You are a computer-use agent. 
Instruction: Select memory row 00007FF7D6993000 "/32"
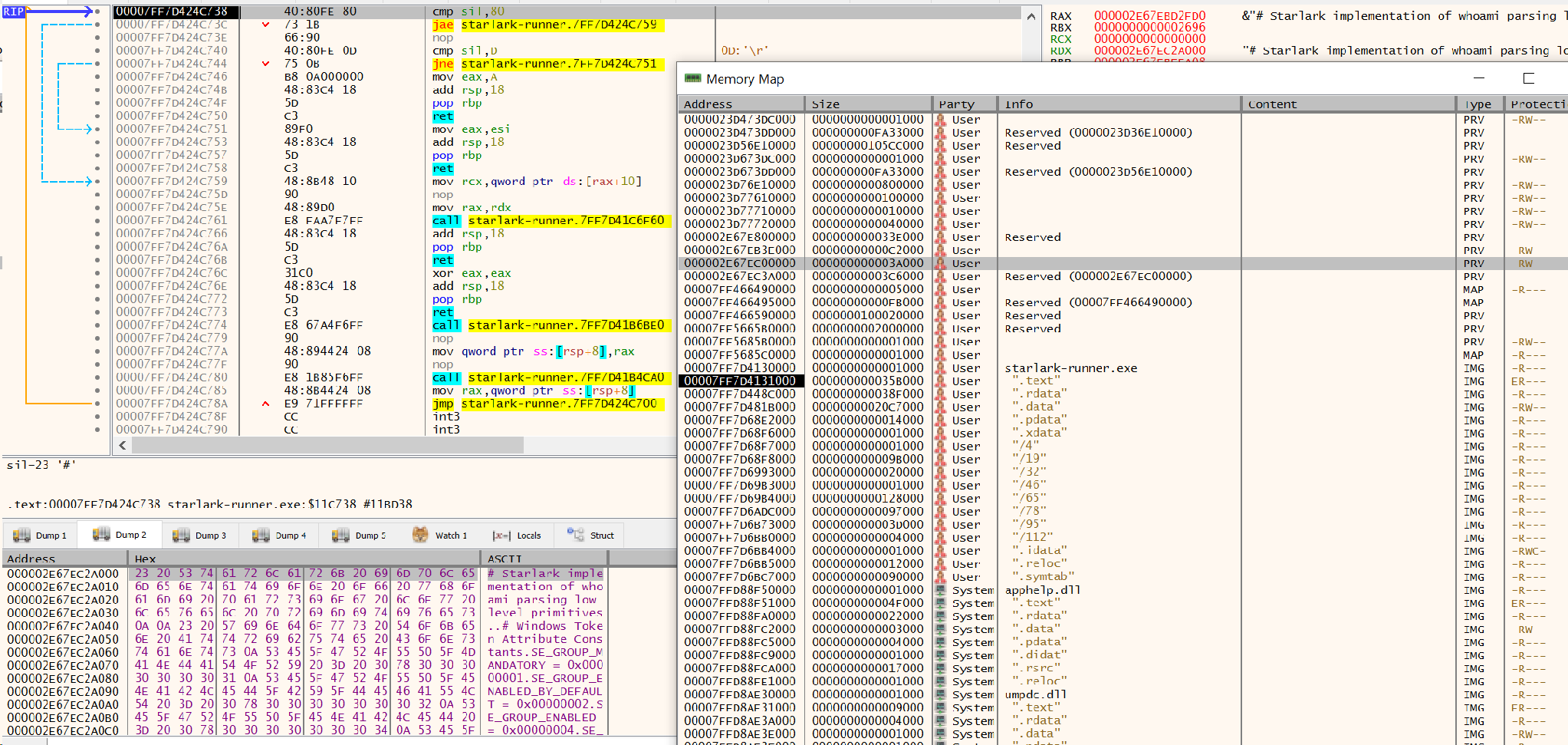coord(1123,472)
